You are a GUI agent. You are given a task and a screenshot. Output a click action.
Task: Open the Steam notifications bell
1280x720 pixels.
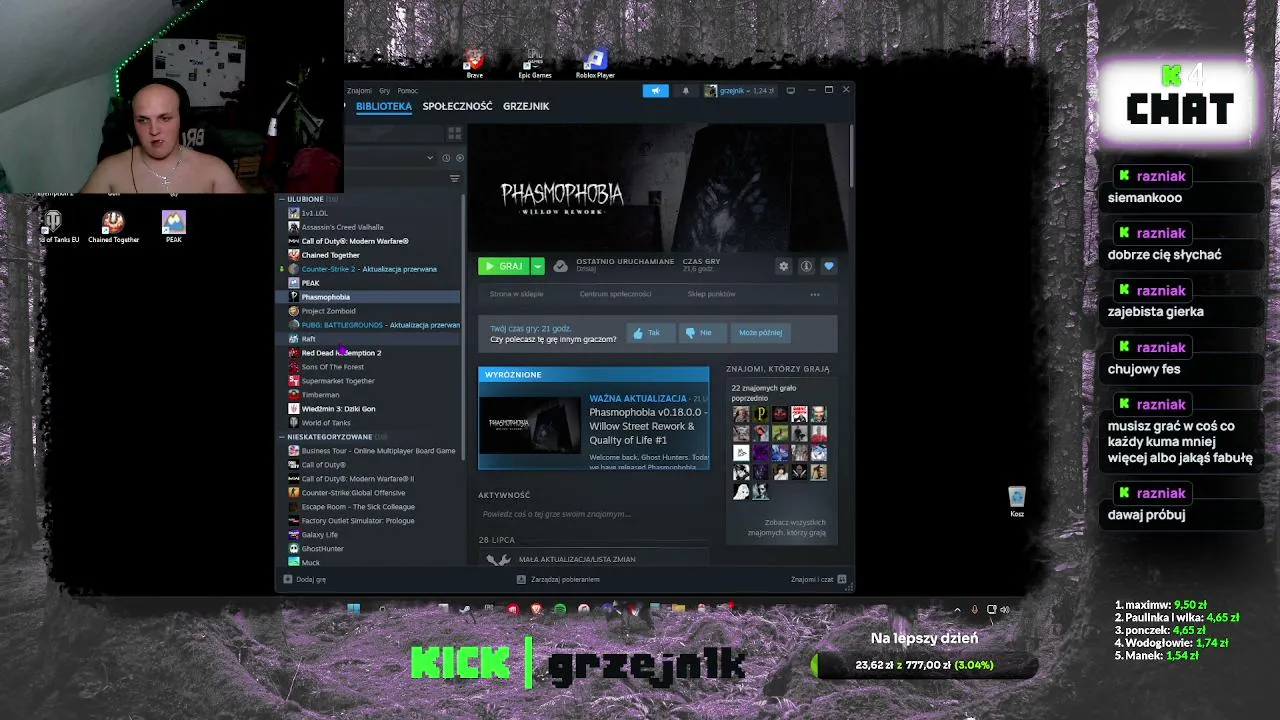coord(686,91)
